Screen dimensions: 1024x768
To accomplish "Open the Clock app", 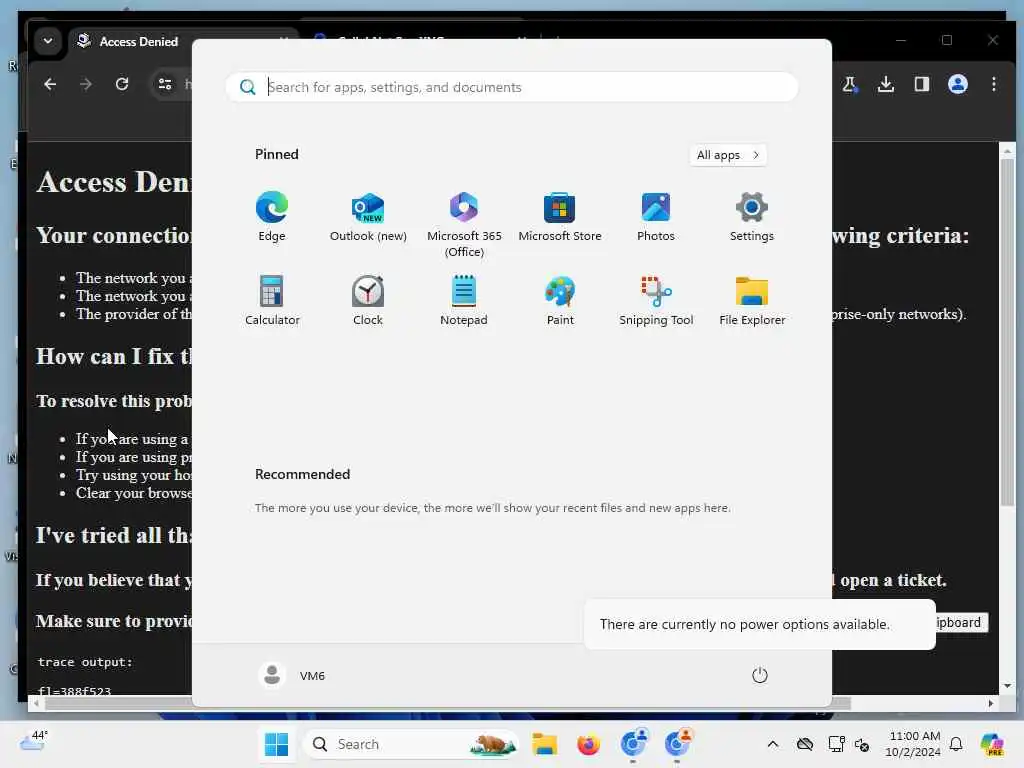I will click(x=368, y=300).
